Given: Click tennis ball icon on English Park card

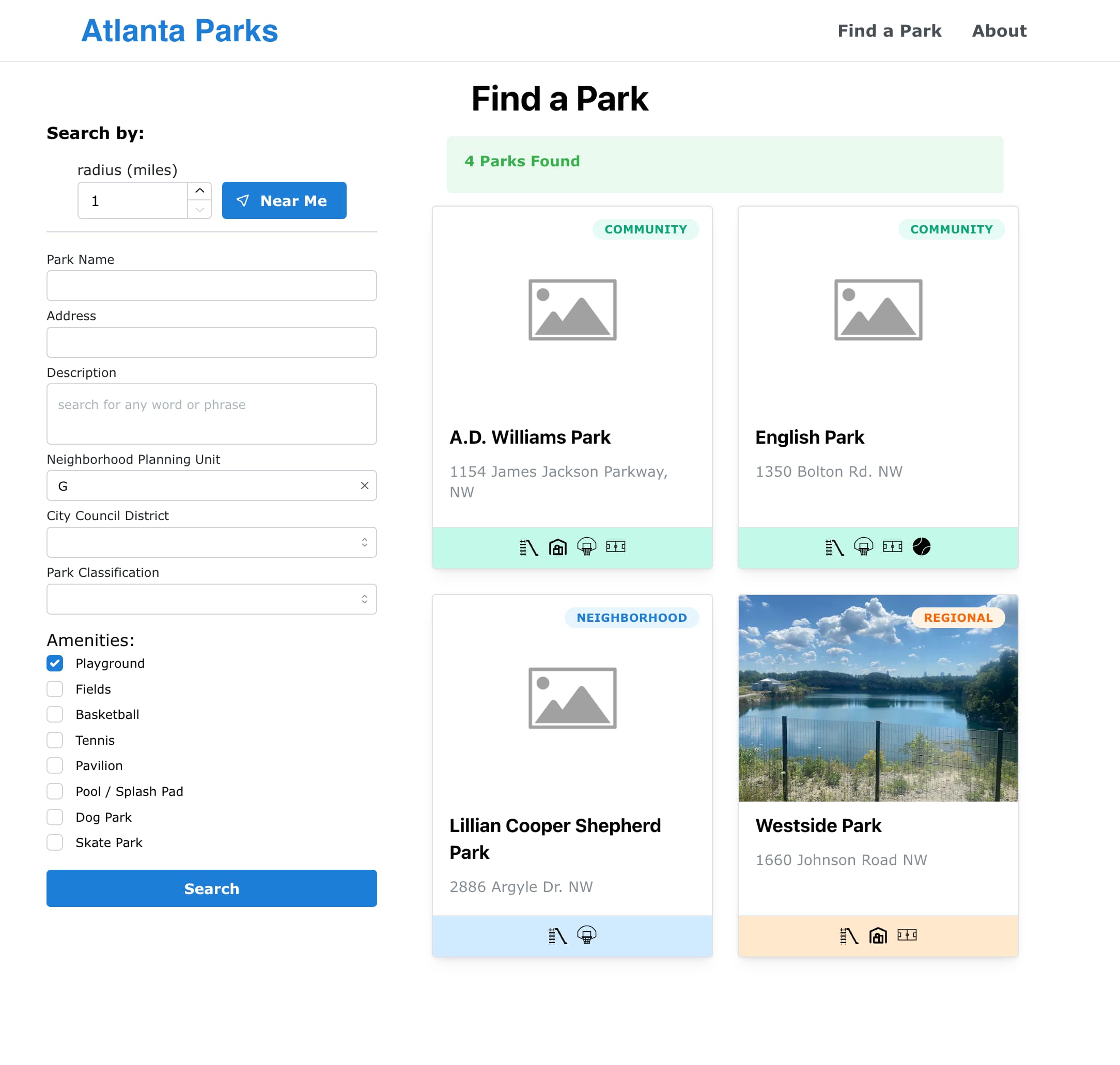Looking at the screenshot, I should (x=921, y=546).
